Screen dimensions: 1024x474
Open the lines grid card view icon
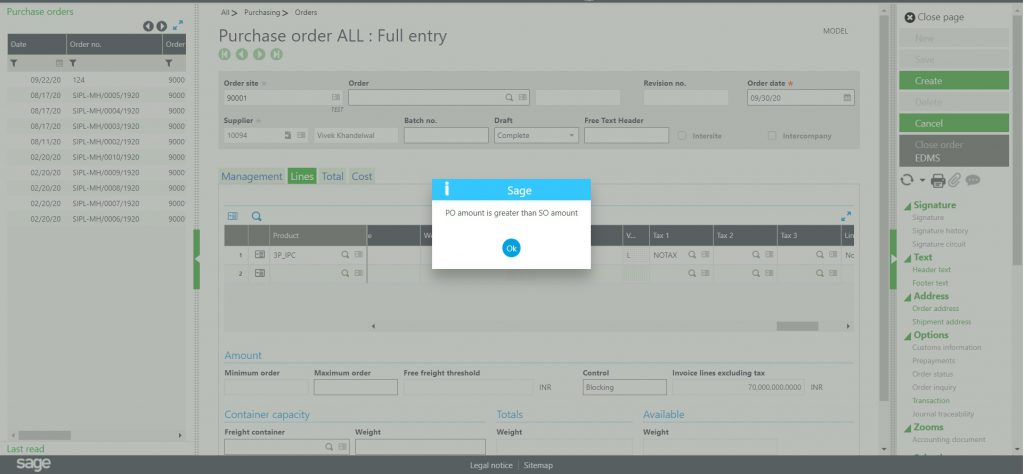(x=233, y=216)
